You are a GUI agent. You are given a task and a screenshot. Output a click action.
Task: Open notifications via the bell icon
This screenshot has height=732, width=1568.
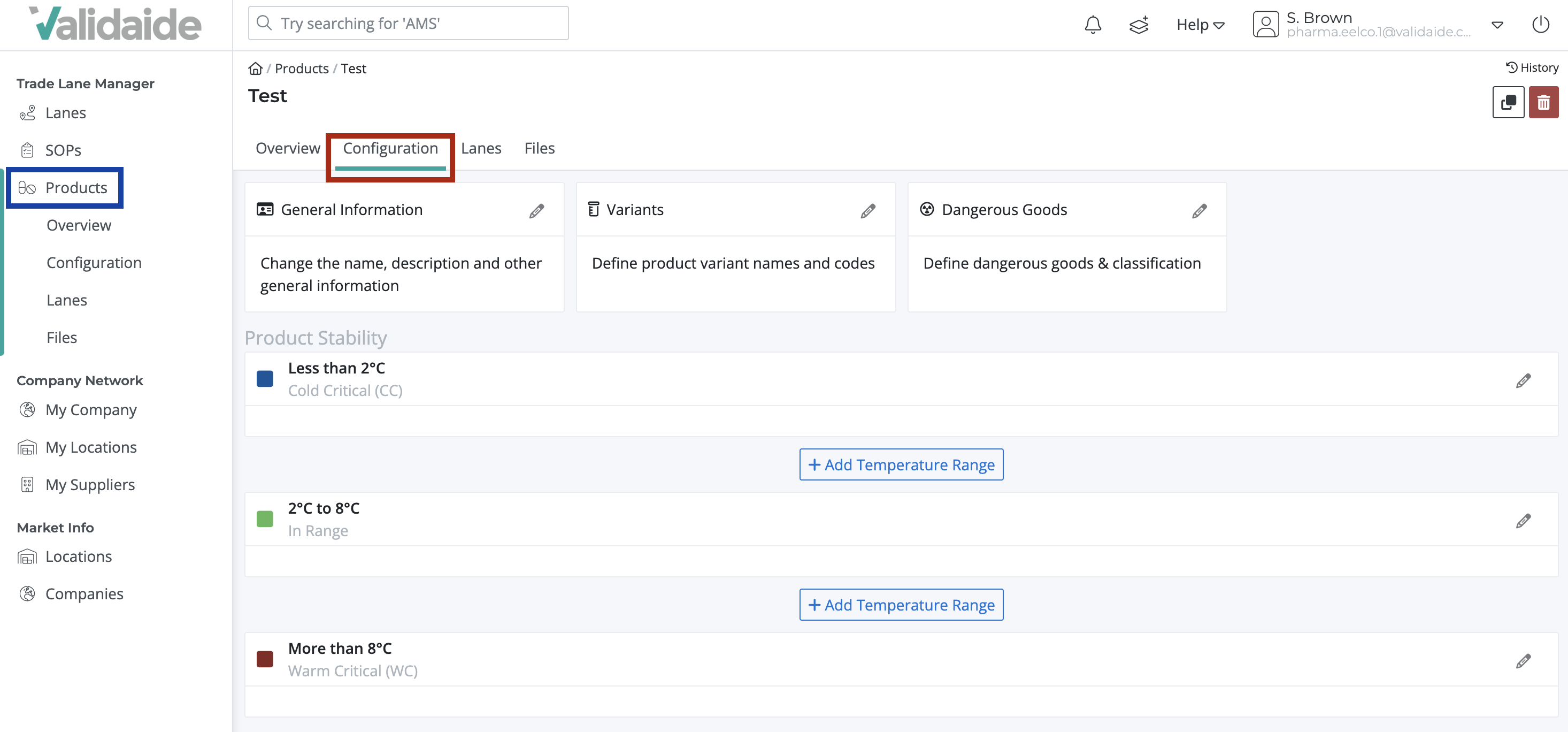pyautogui.click(x=1093, y=25)
